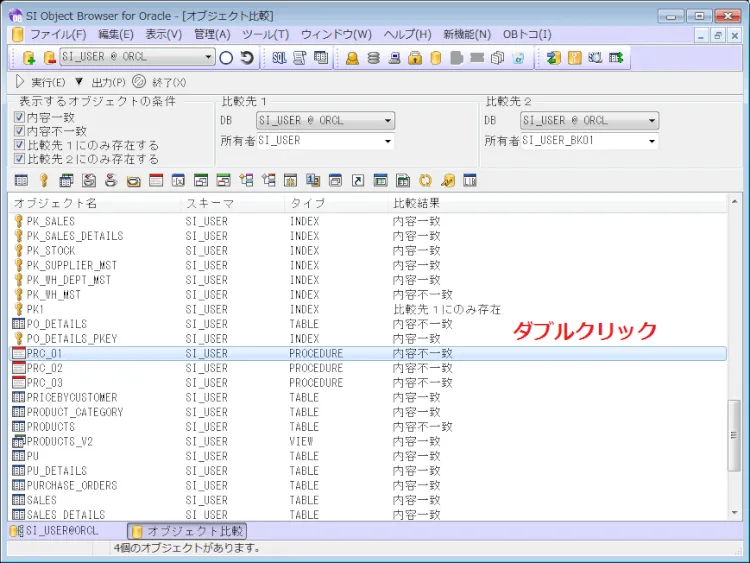Toggle the synonym shortcut arrow filter icon
The height and width of the screenshot is (563, 750).
(358, 180)
